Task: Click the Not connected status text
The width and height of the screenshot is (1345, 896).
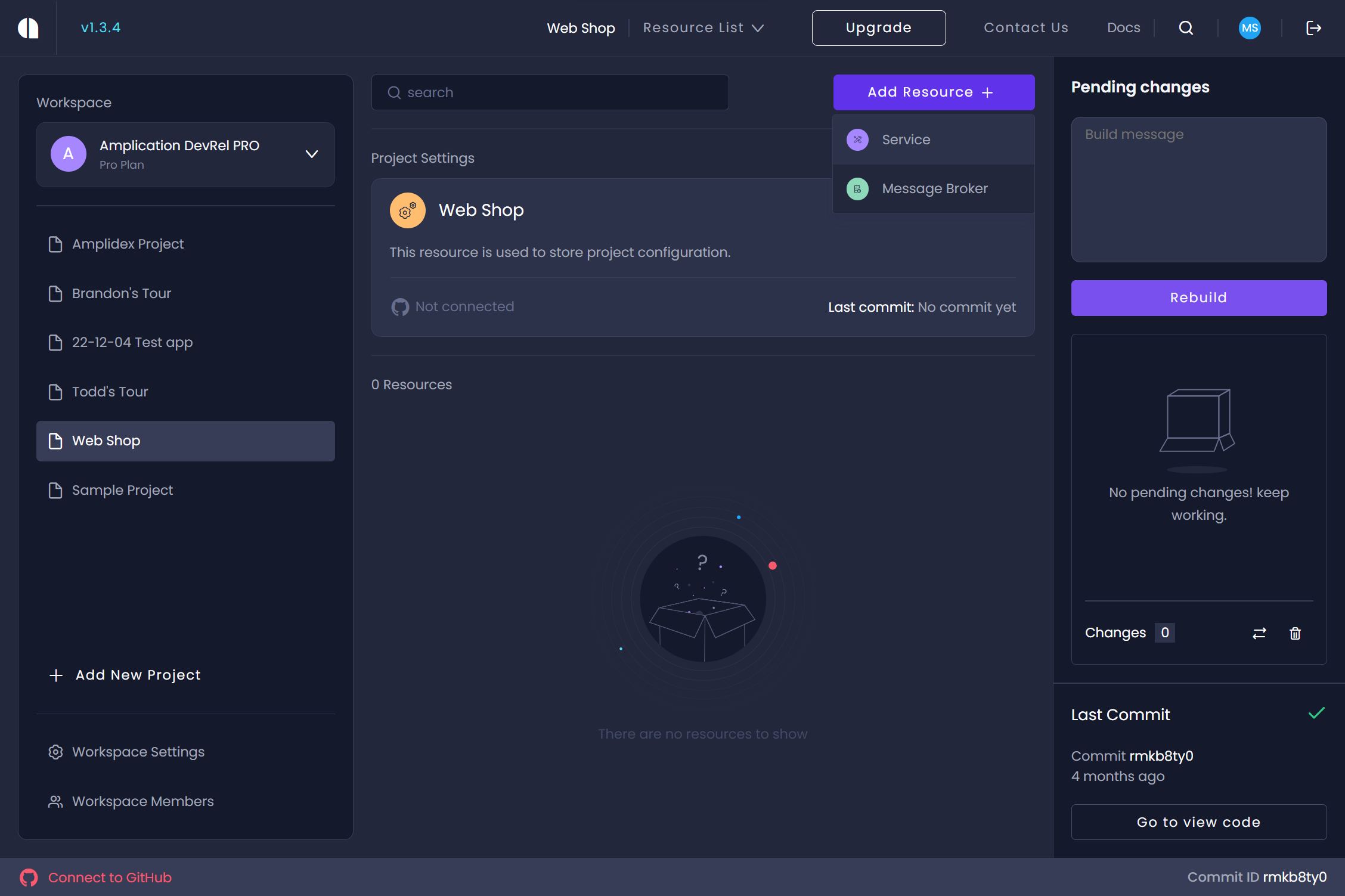Action: pos(464,307)
